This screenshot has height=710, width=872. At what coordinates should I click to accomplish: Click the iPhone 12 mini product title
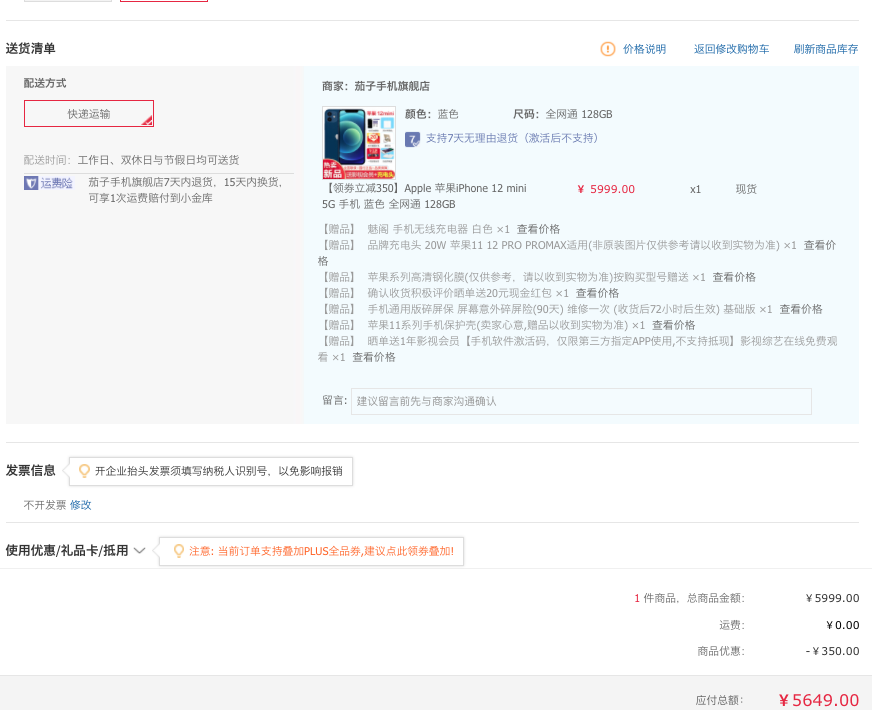[424, 196]
